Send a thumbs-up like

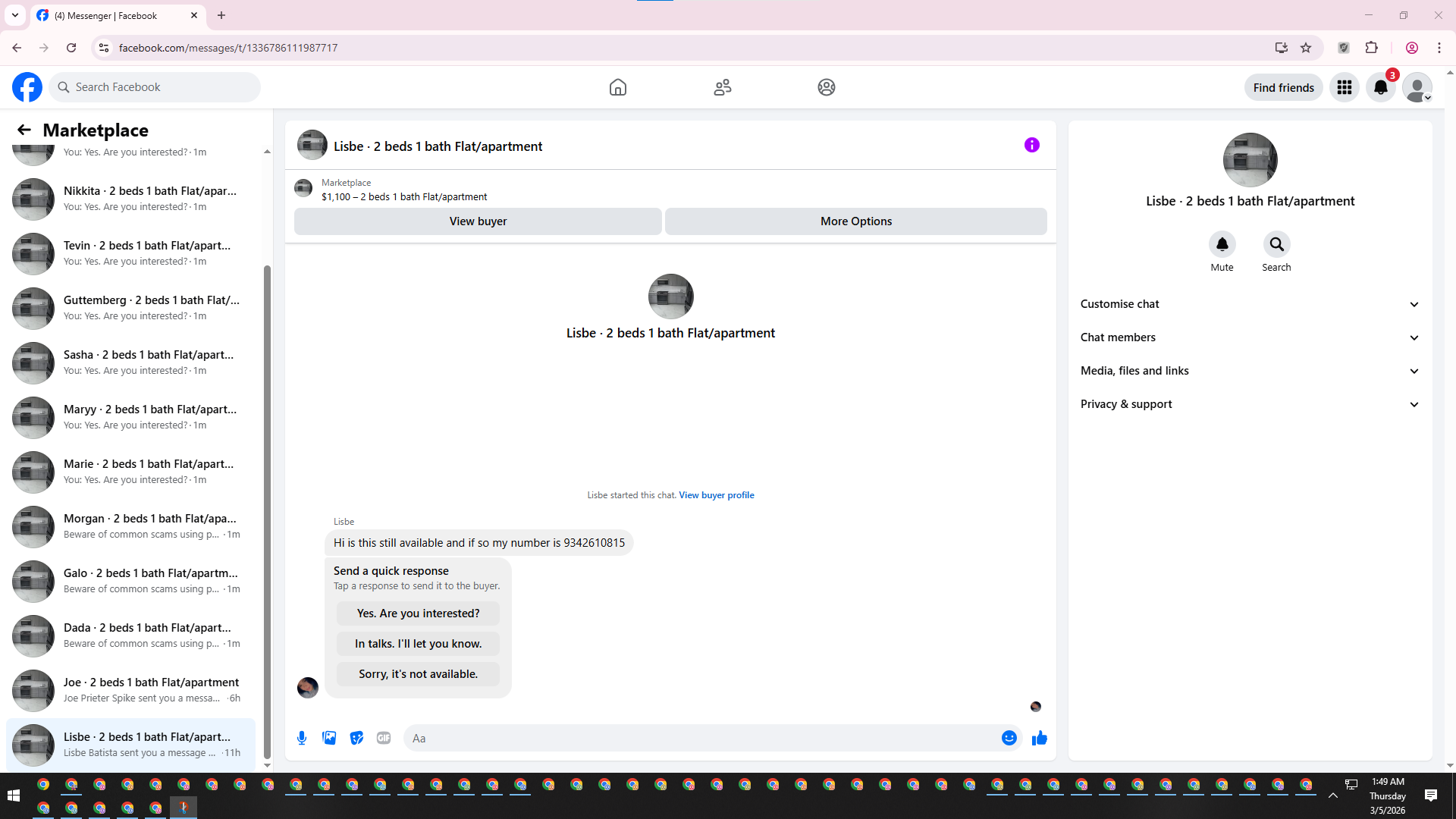click(1040, 738)
